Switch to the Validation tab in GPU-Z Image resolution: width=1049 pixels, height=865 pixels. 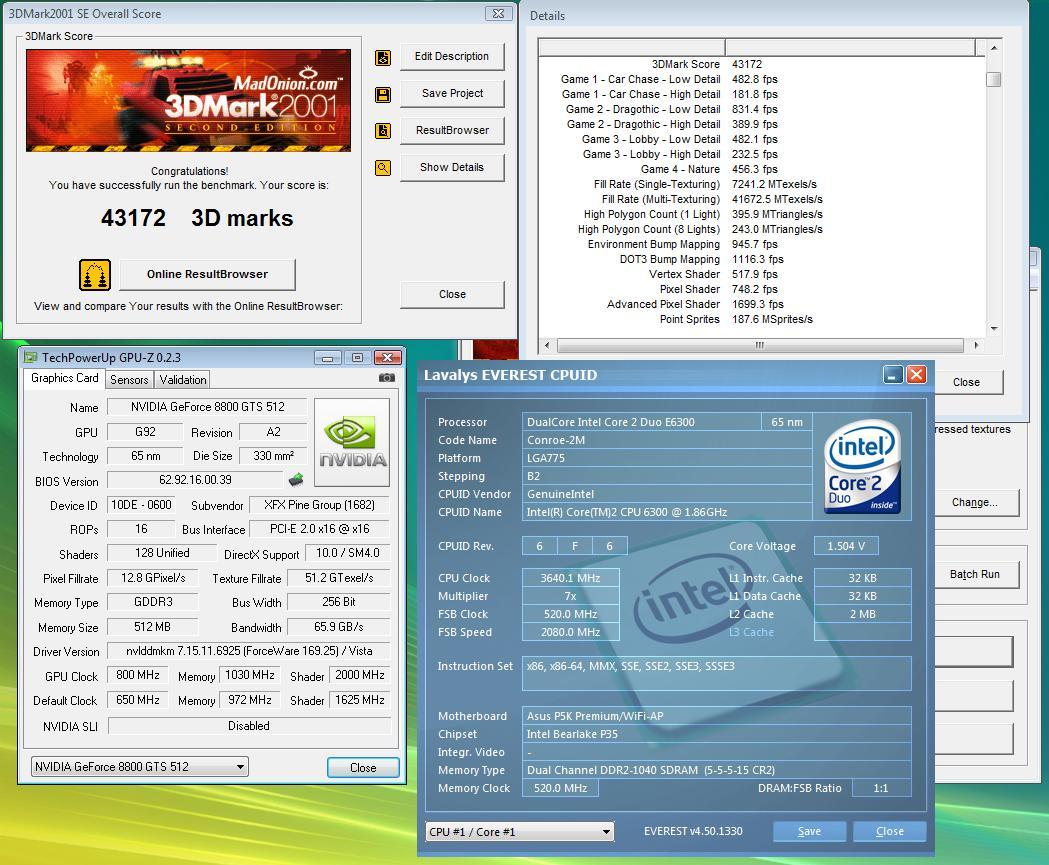point(183,379)
